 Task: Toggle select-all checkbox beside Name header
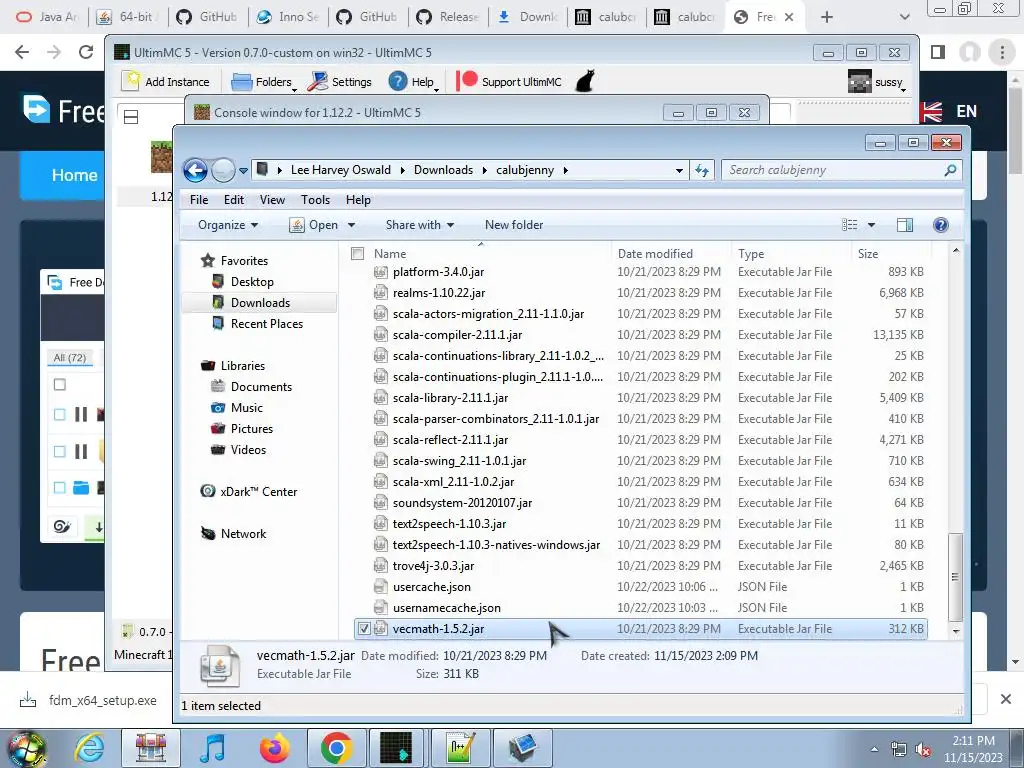tap(357, 253)
